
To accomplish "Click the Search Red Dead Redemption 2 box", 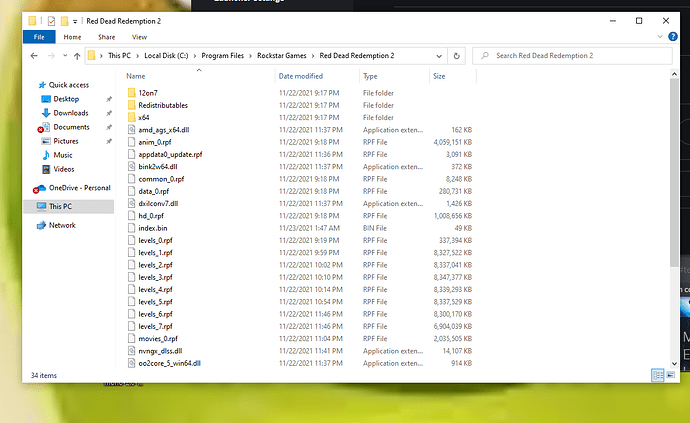I will (572, 55).
